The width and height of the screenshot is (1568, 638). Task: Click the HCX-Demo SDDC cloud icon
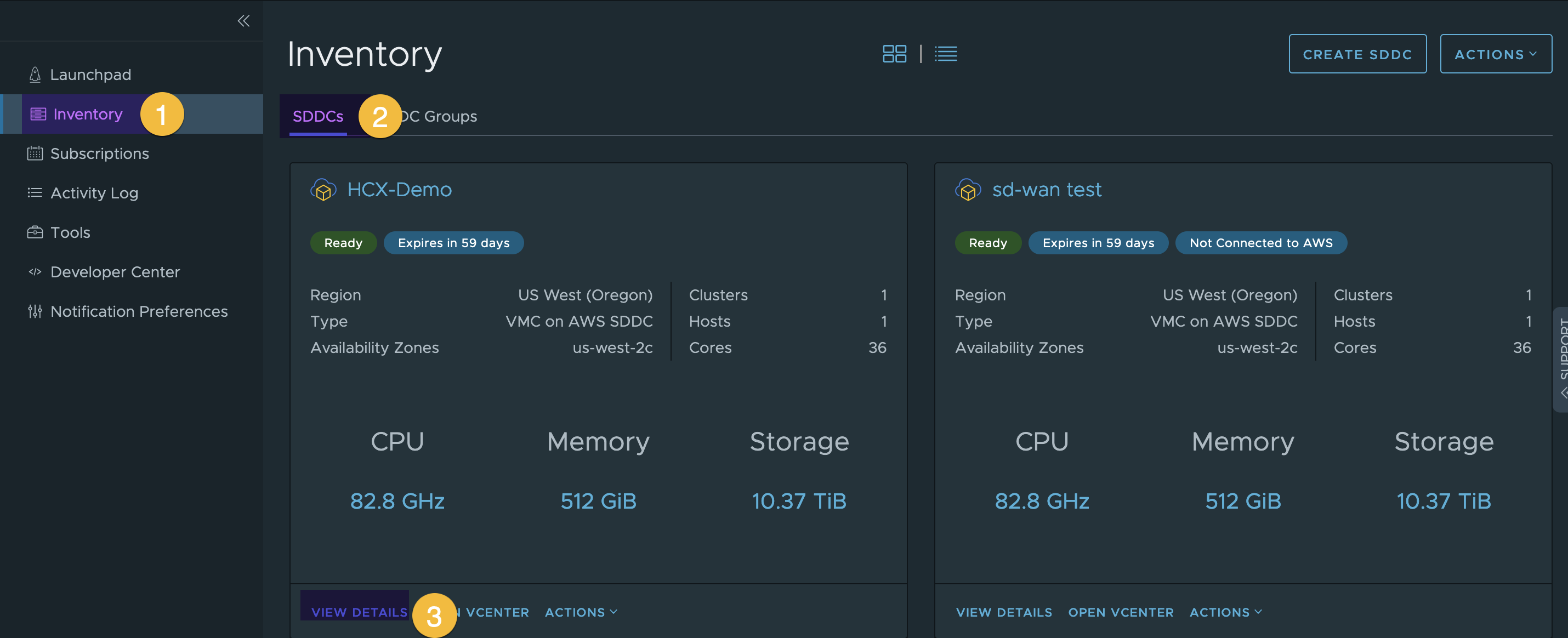pos(323,190)
